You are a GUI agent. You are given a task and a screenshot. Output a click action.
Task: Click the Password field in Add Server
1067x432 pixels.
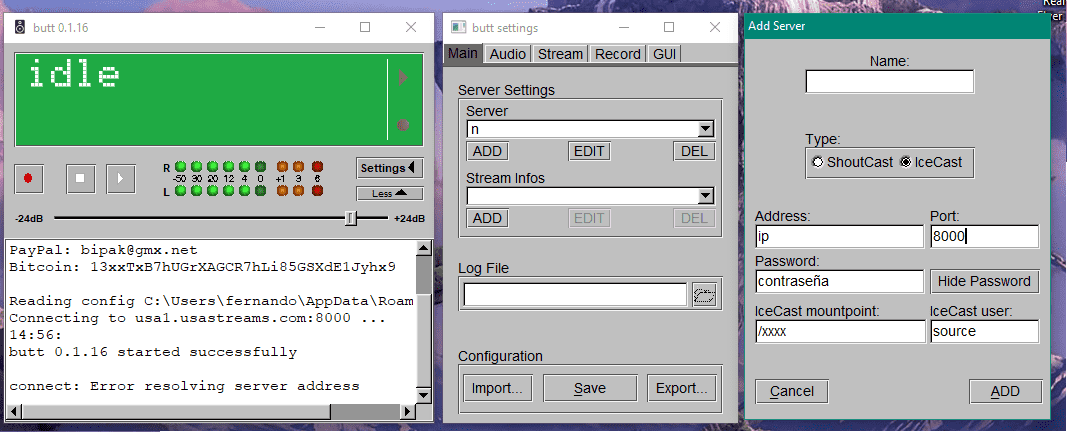pyautogui.click(x=839, y=280)
